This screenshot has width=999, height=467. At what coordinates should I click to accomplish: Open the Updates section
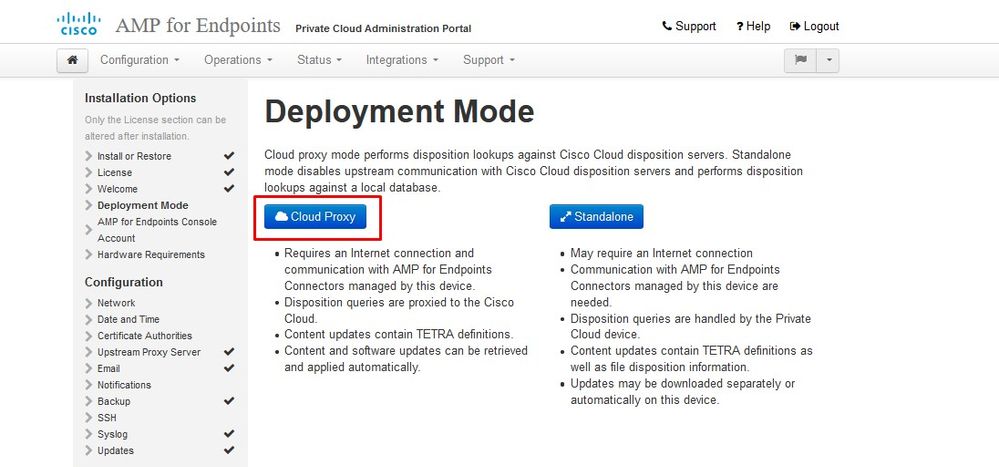click(115, 451)
